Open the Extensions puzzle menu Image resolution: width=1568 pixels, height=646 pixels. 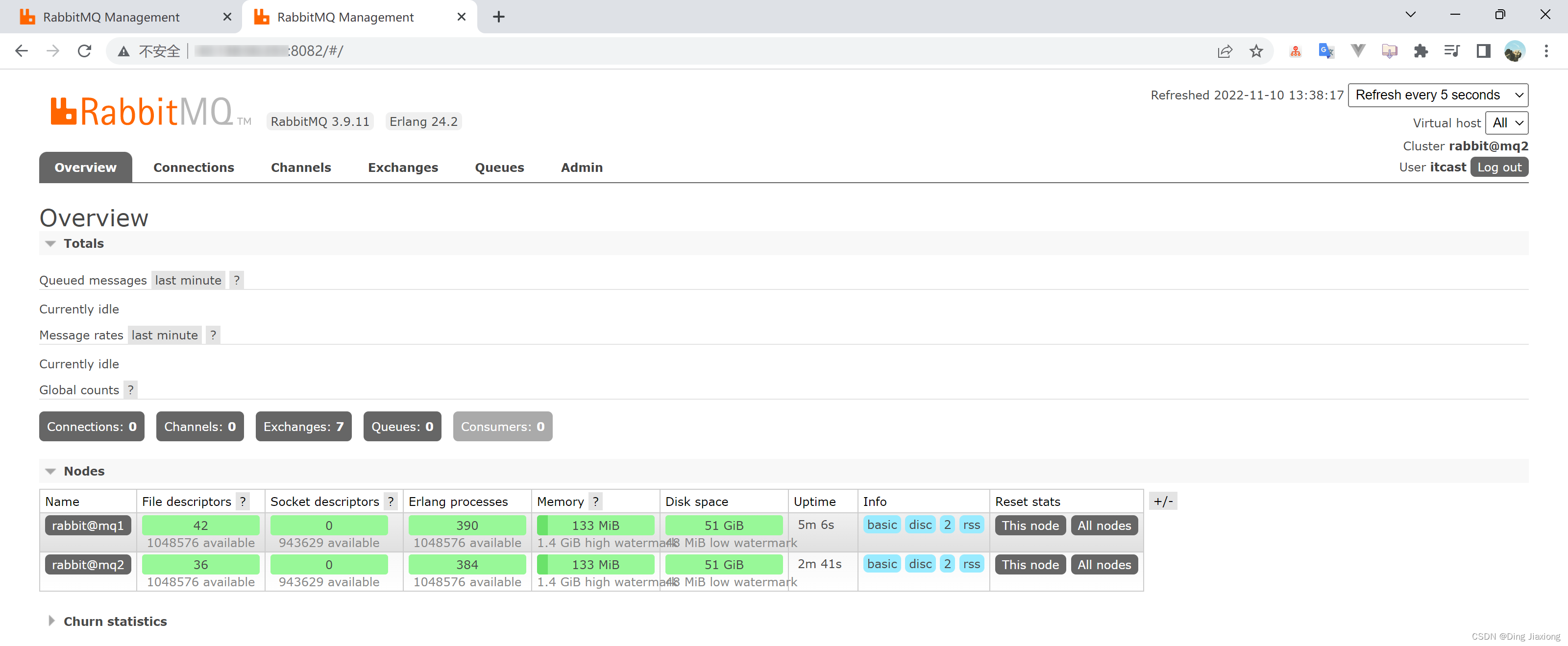tap(1421, 51)
